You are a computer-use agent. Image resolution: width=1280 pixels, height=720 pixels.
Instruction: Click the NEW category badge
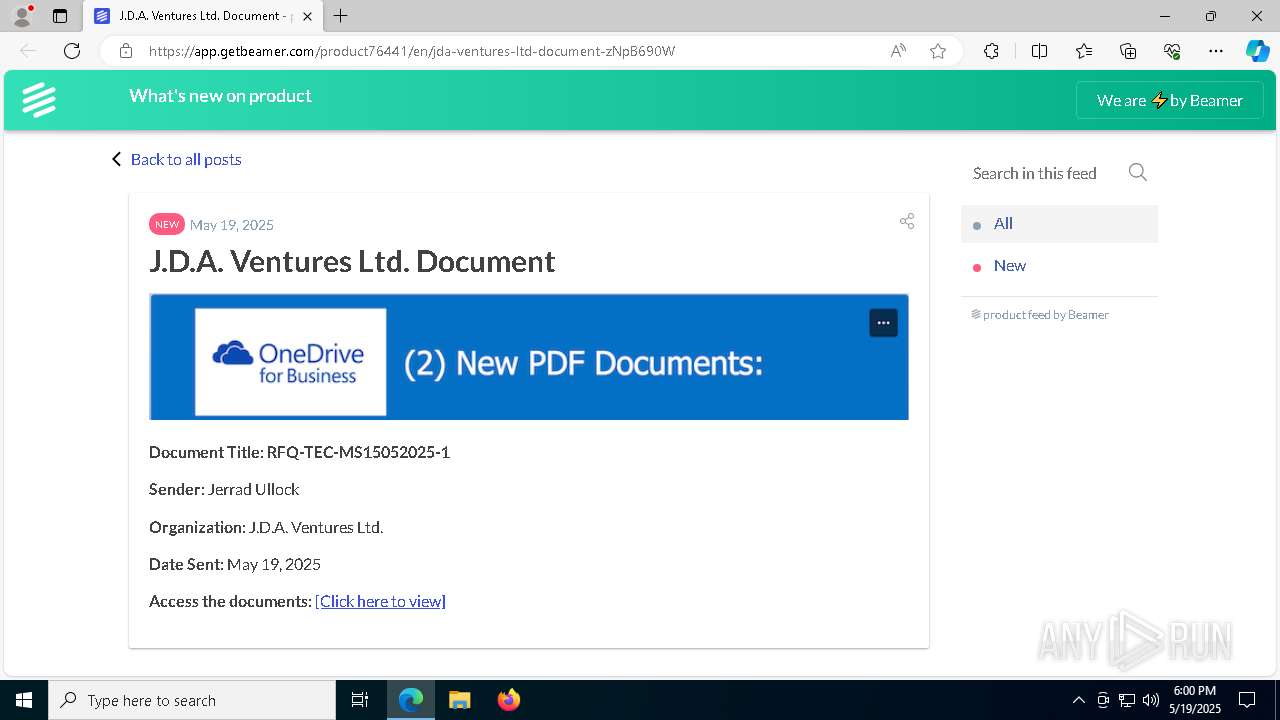167,224
